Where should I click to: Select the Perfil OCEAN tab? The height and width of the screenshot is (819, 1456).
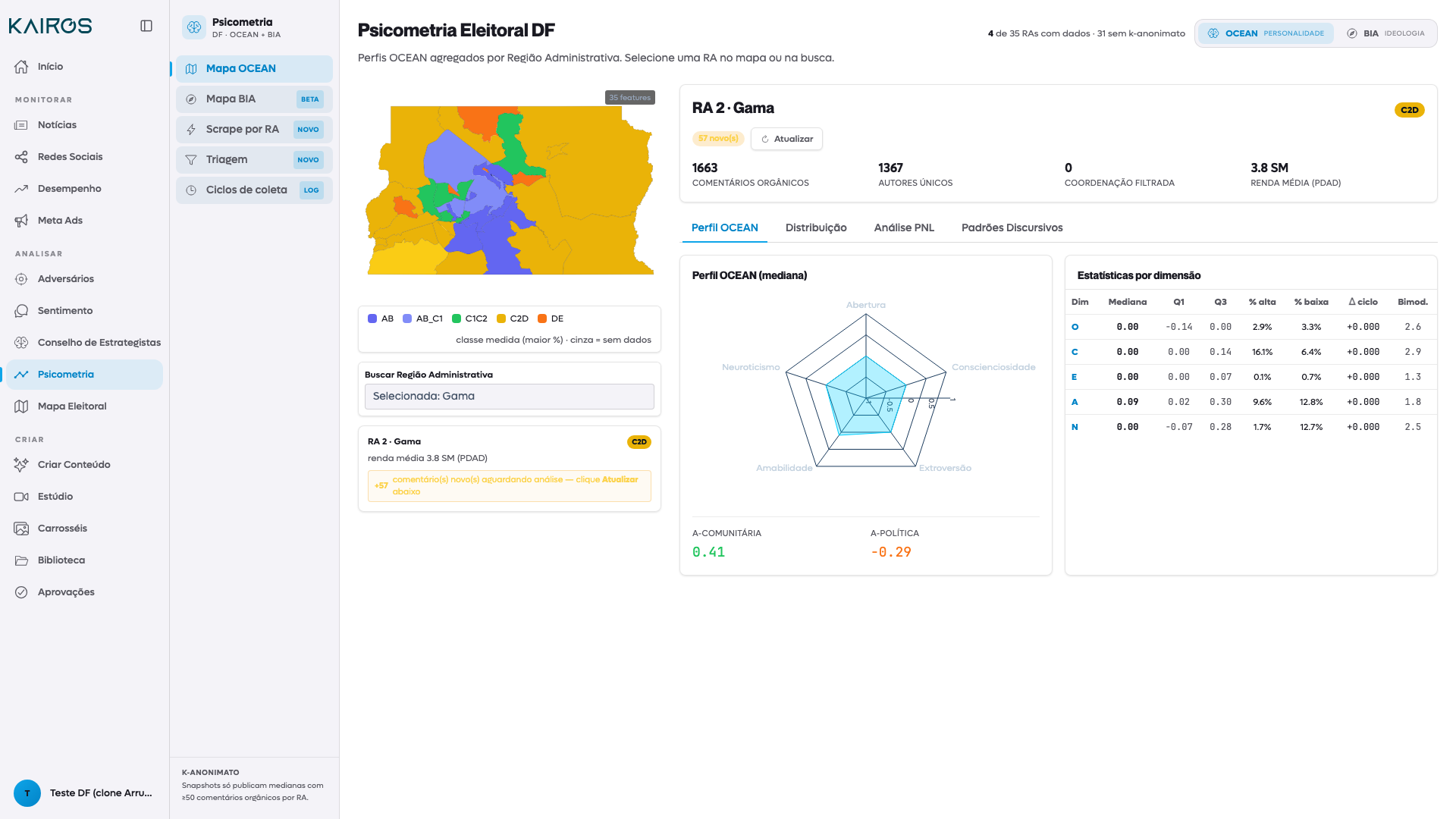pyautogui.click(x=724, y=227)
